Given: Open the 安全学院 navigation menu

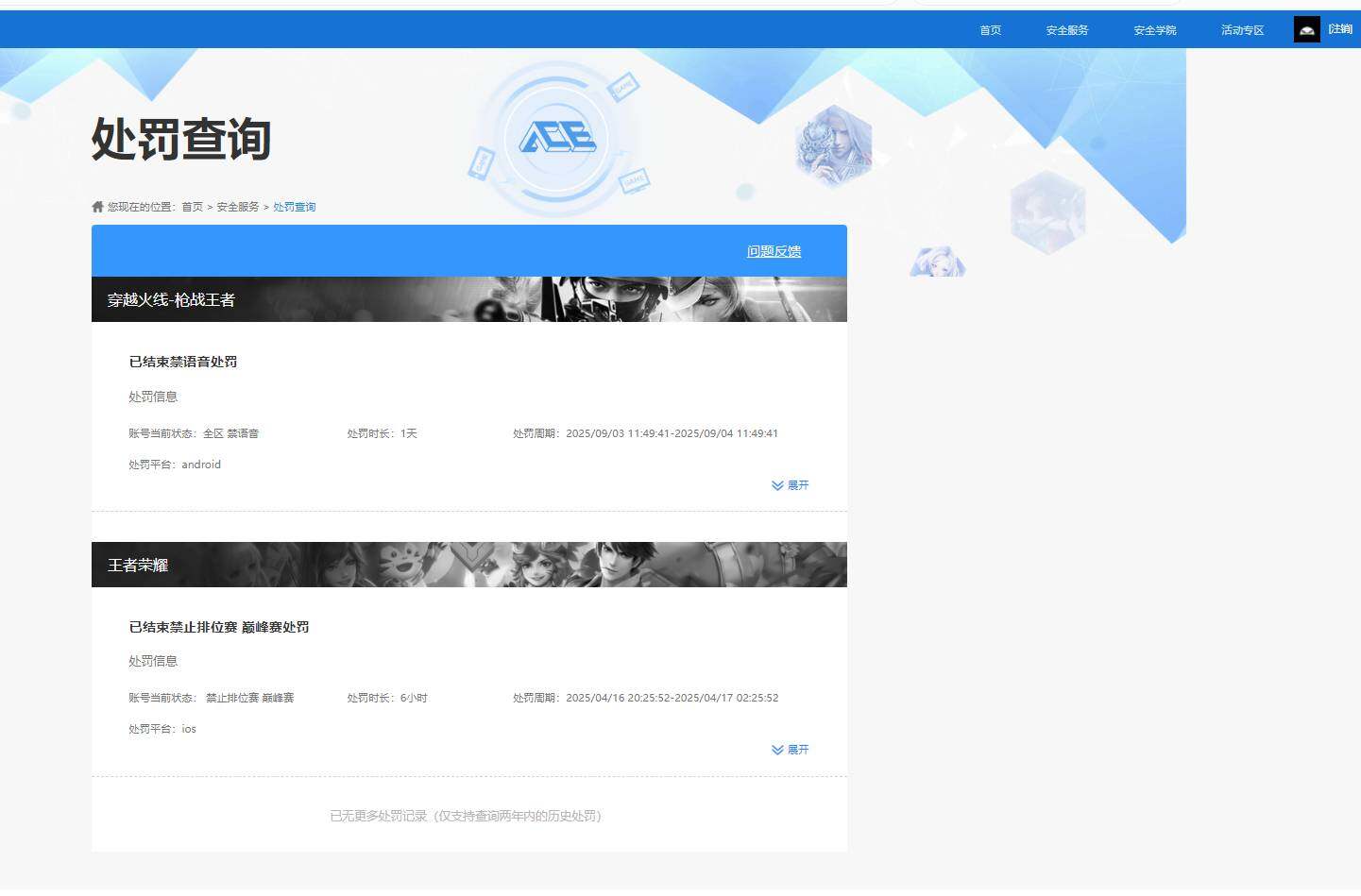Looking at the screenshot, I should click(x=1155, y=30).
